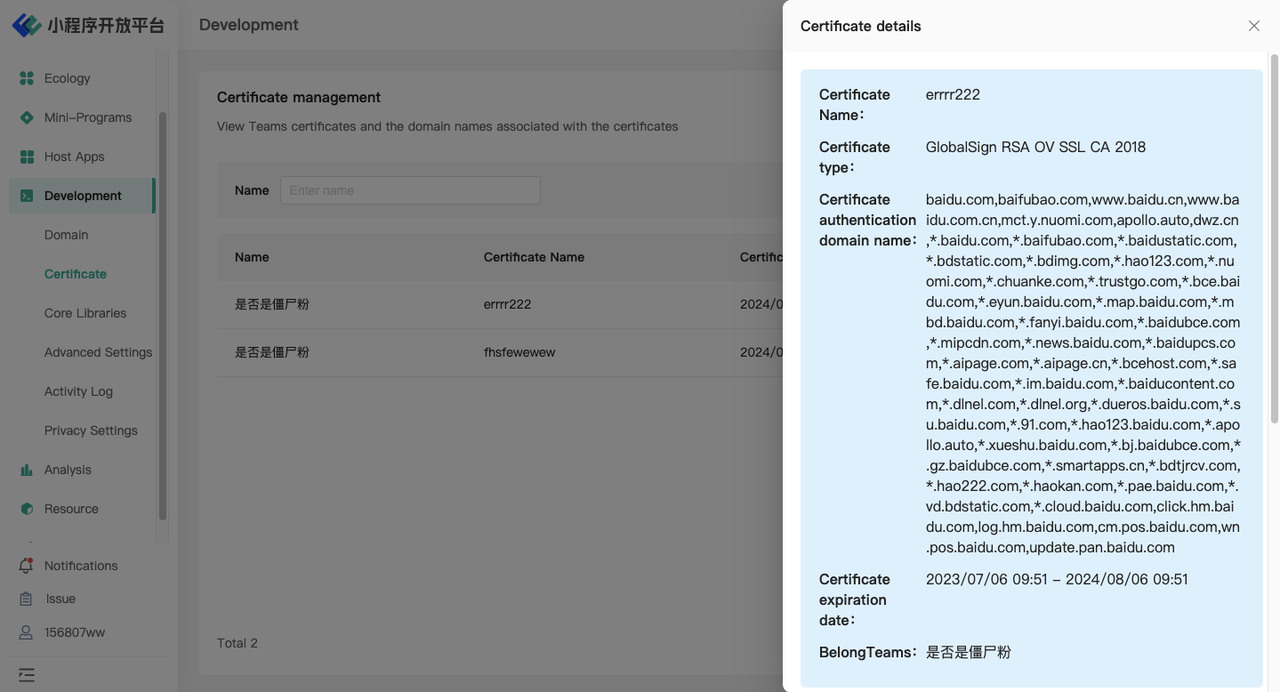The image size is (1280, 692).
Task: Click the team name in the fhsfewewew row
Action: point(272,352)
